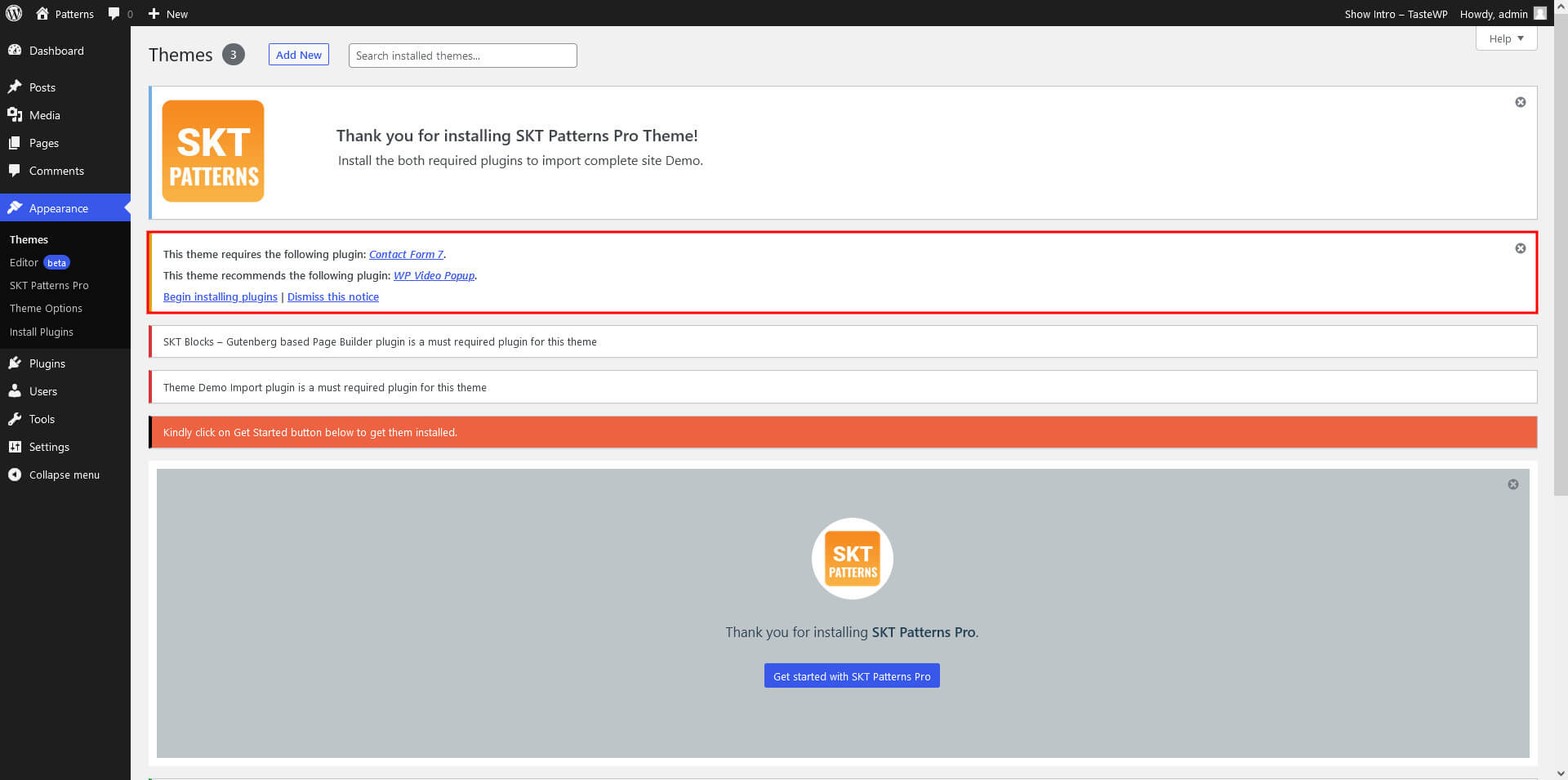Open Theme Options submenu item
1568x780 pixels.
(46, 308)
